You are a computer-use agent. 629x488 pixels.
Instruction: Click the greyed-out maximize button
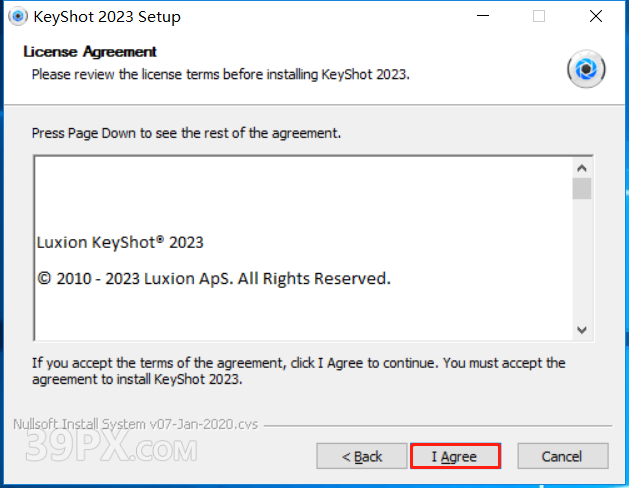point(539,17)
